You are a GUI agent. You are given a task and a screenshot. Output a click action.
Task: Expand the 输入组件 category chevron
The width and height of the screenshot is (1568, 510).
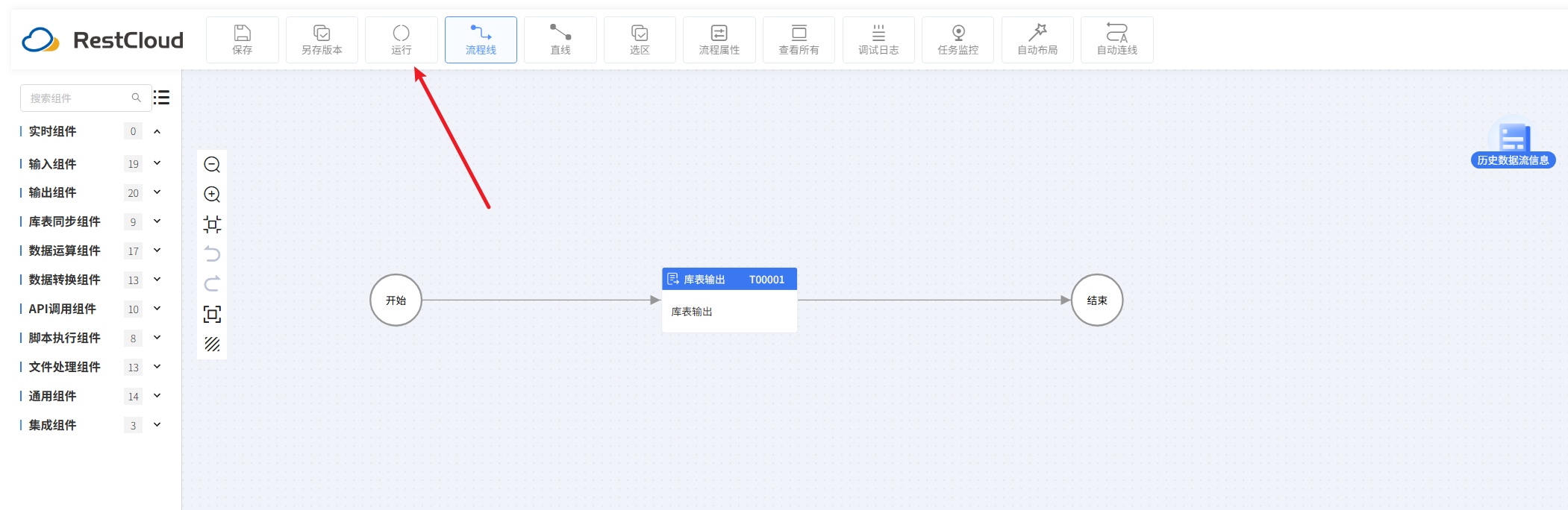(157, 163)
